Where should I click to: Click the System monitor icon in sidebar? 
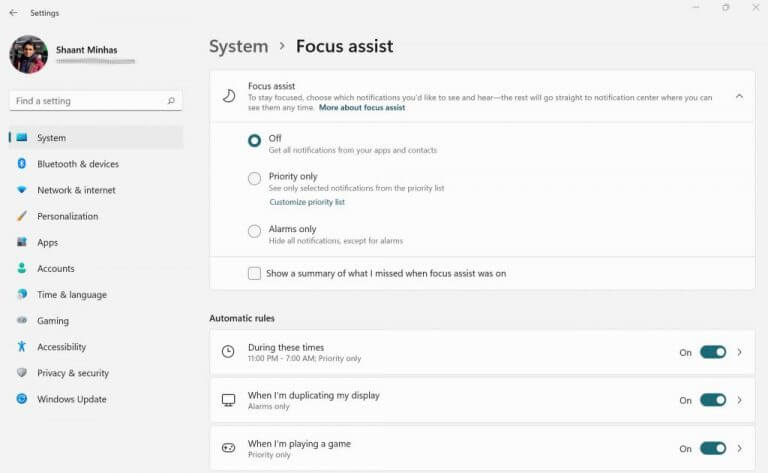coord(22,138)
